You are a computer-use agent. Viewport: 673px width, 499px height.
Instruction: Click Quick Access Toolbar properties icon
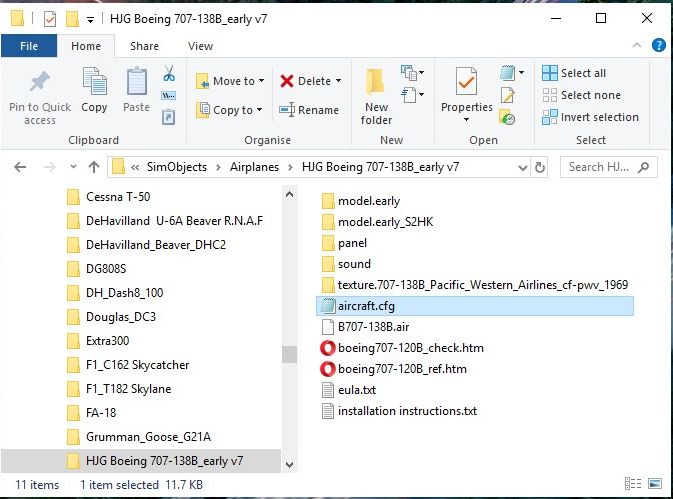[x=50, y=19]
